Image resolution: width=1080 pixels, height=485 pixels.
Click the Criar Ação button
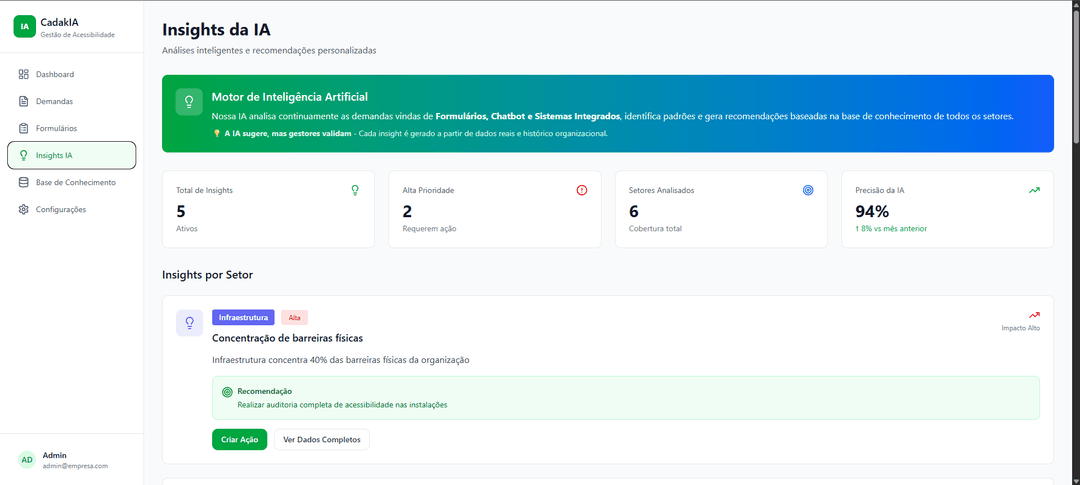point(240,440)
